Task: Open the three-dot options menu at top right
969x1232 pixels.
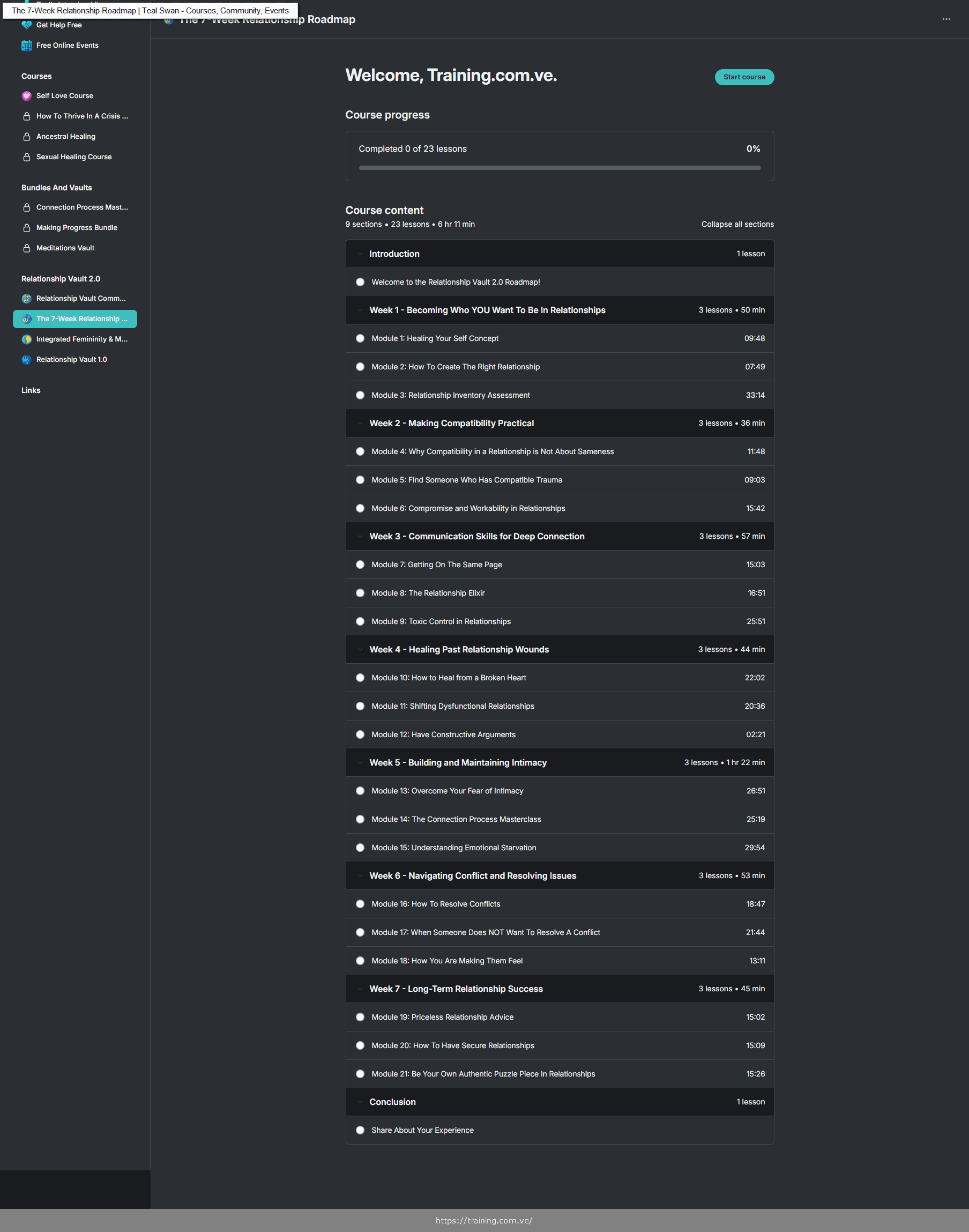Action: click(x=946, y=19)
